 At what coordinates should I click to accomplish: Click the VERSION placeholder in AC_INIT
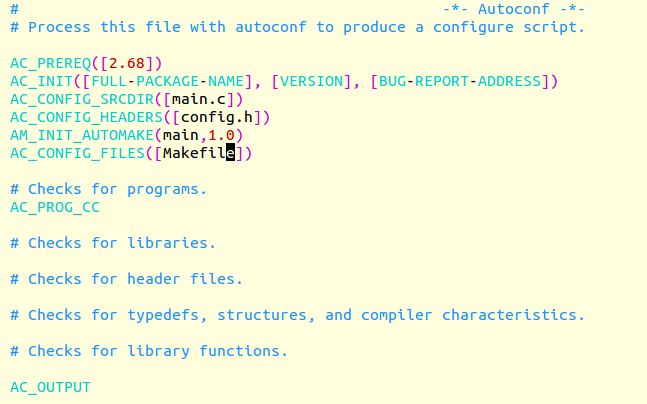coord(311,81)
